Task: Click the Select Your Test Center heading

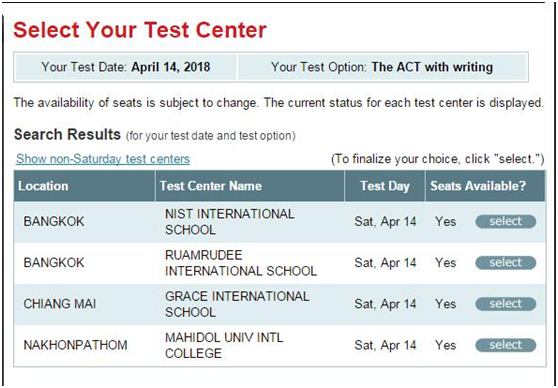Action: click(x=140, y=30)
